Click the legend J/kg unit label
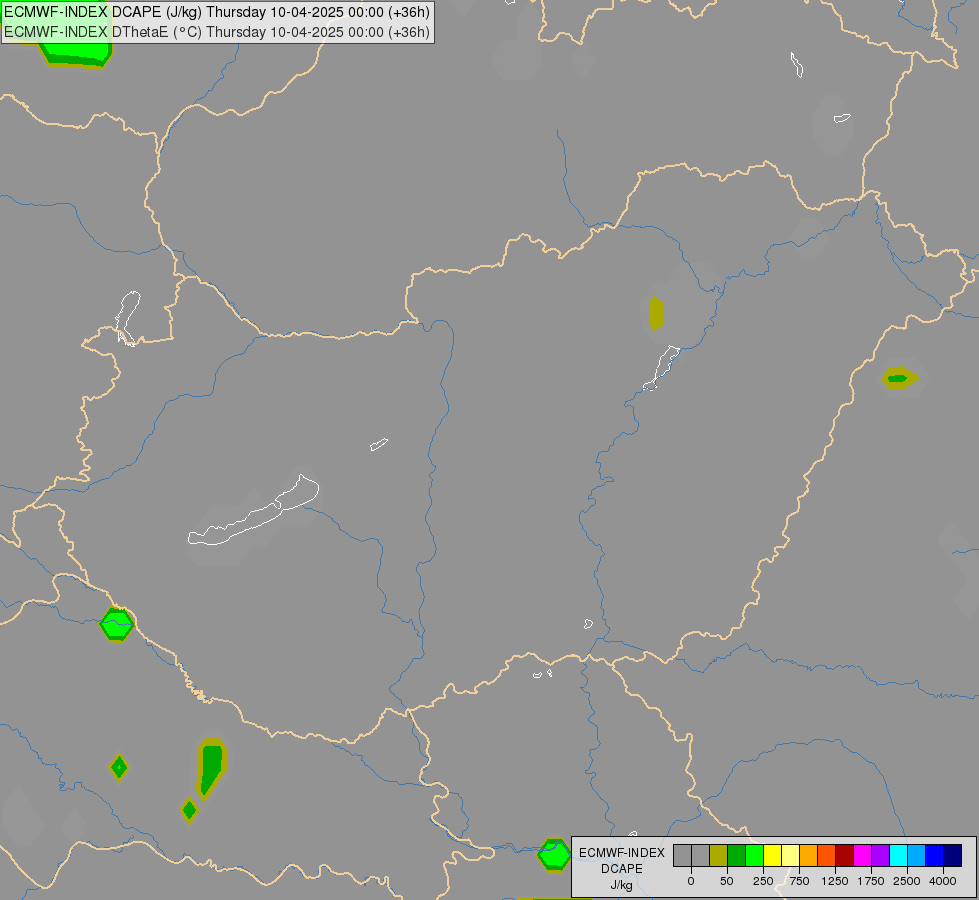This screenshot has width=979, height=900. [622, 885]
